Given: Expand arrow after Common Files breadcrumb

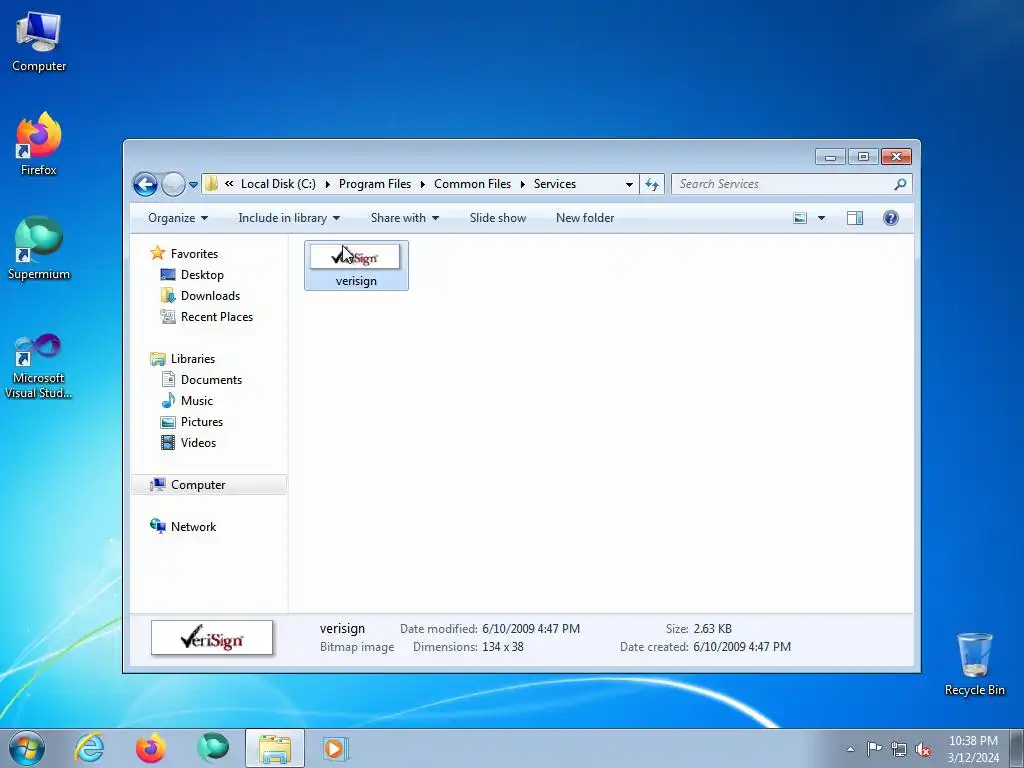Looking at the screenshot, I should pyautogui.click(x=522, y=184).
